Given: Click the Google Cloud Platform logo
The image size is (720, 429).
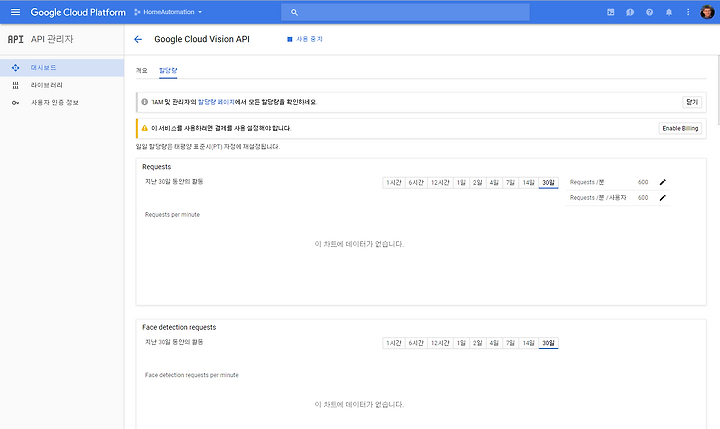Looking at the screenshot, I should (x=78, y=12).
